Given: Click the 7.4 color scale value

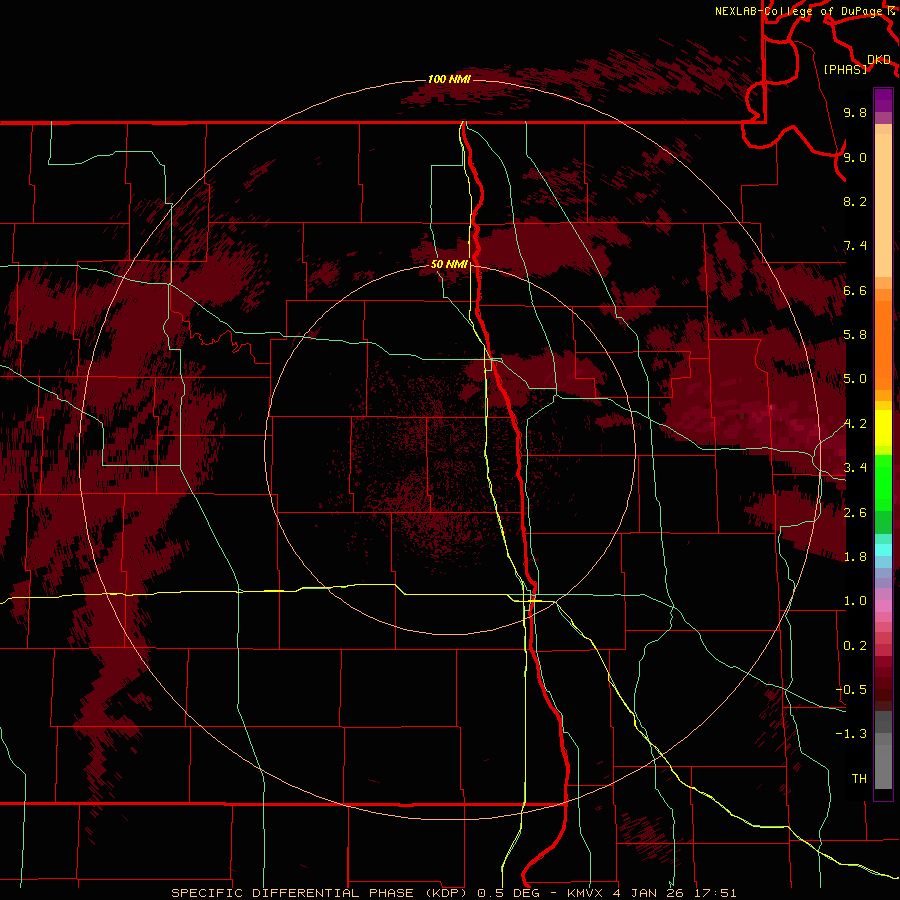Looking at the screenshot, I should [855, 246].
